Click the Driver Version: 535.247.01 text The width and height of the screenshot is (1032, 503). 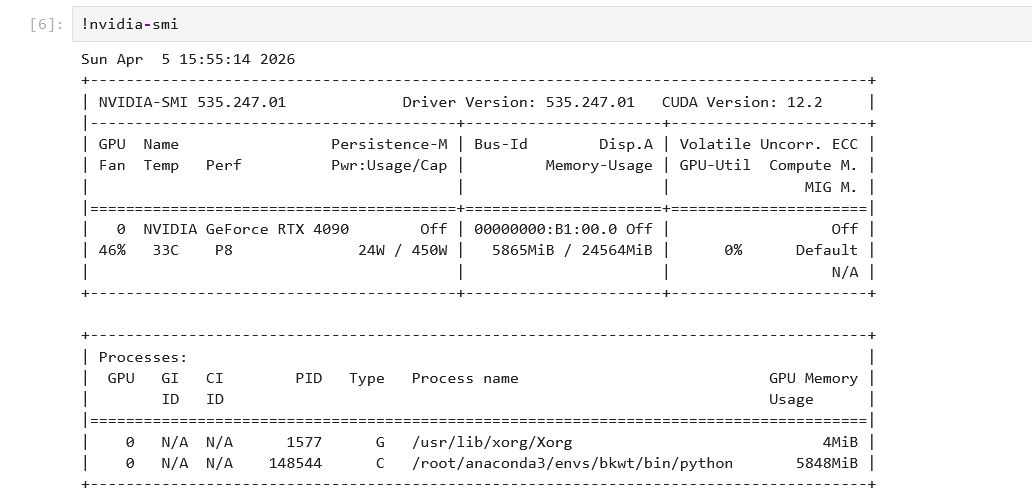pyautogui.click(x=519, y=102)
